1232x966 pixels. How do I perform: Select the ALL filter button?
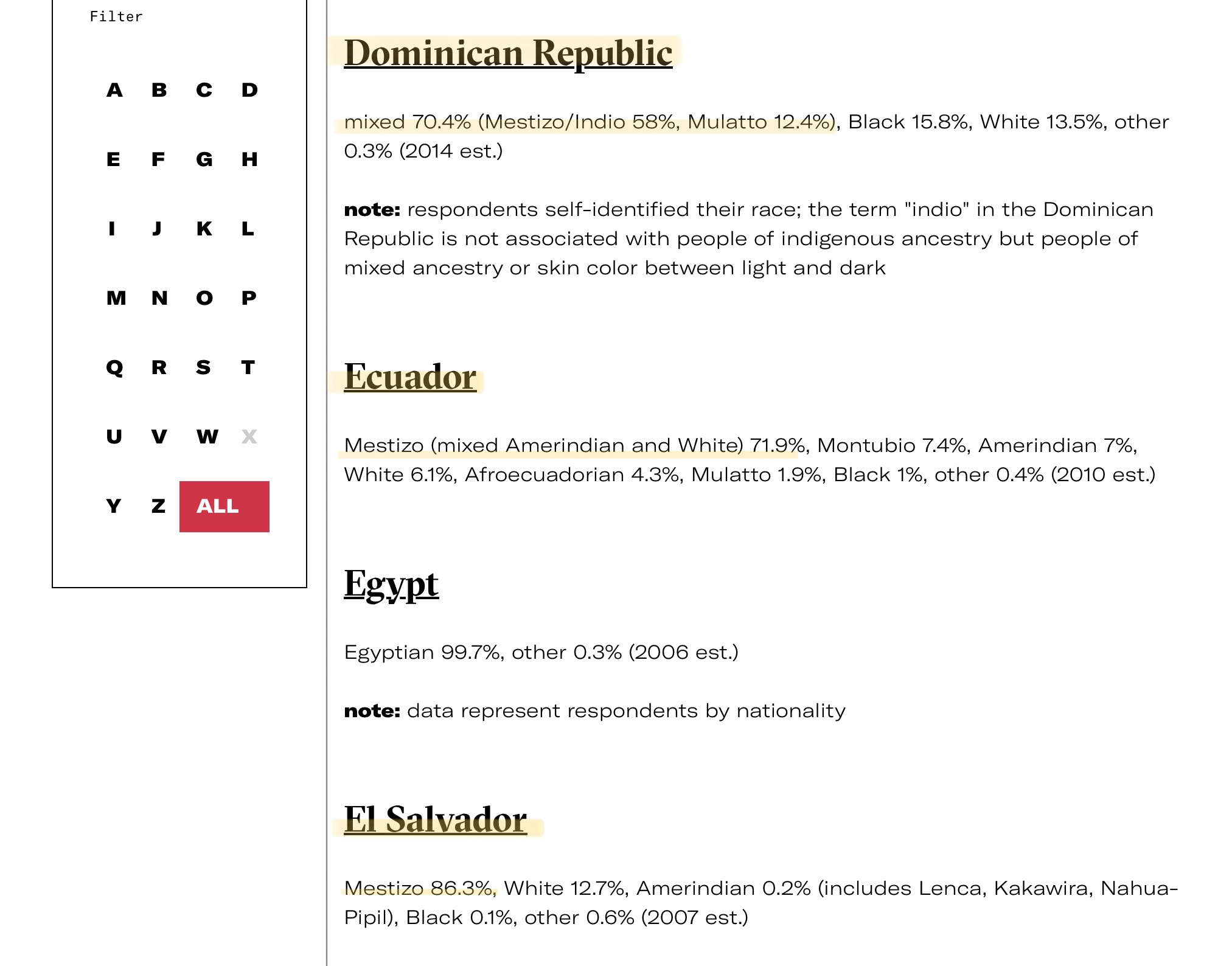pos(224,506)
